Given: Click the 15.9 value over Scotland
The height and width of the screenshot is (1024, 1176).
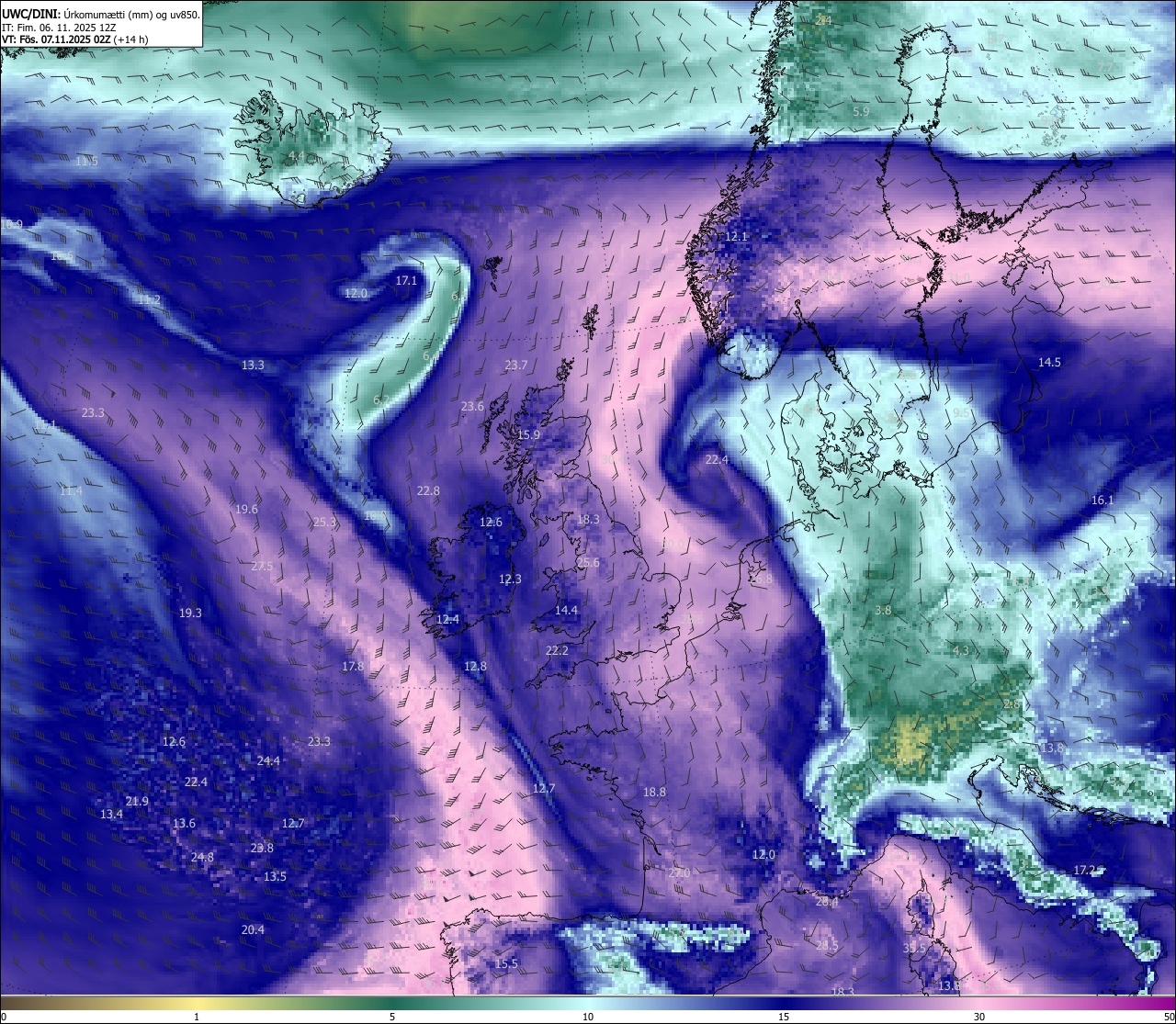Looking at the screenshot, I should pyautogui.click(x=529, y=434).
